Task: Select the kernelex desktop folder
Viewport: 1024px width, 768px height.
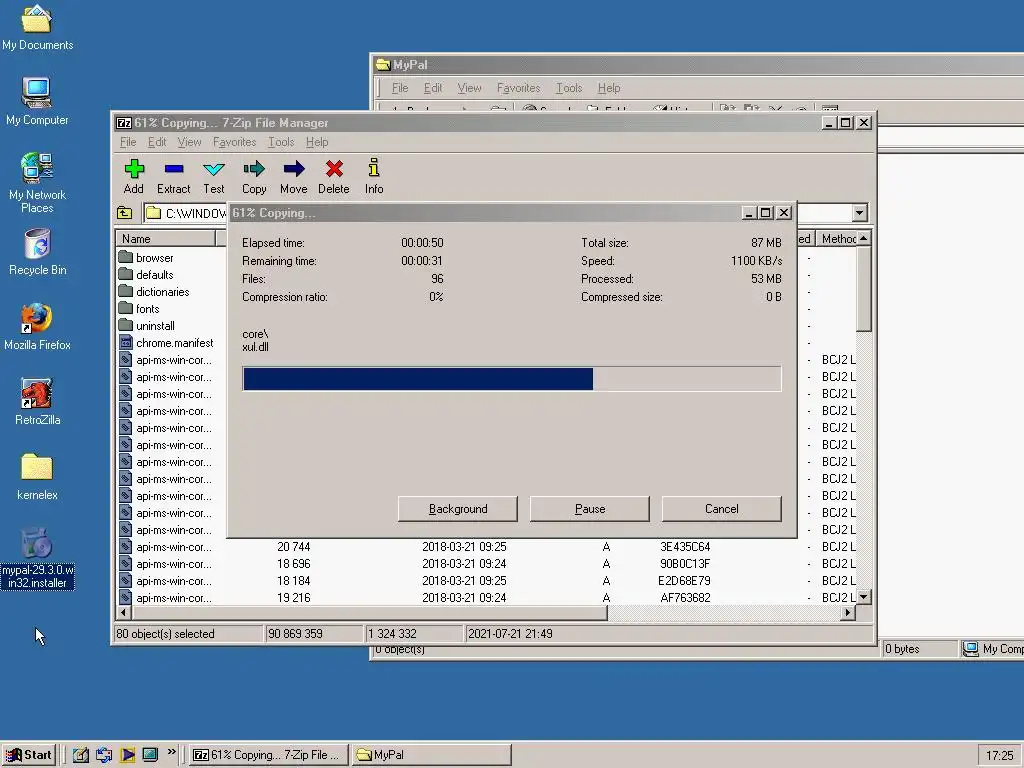Action: click(37, 477)
